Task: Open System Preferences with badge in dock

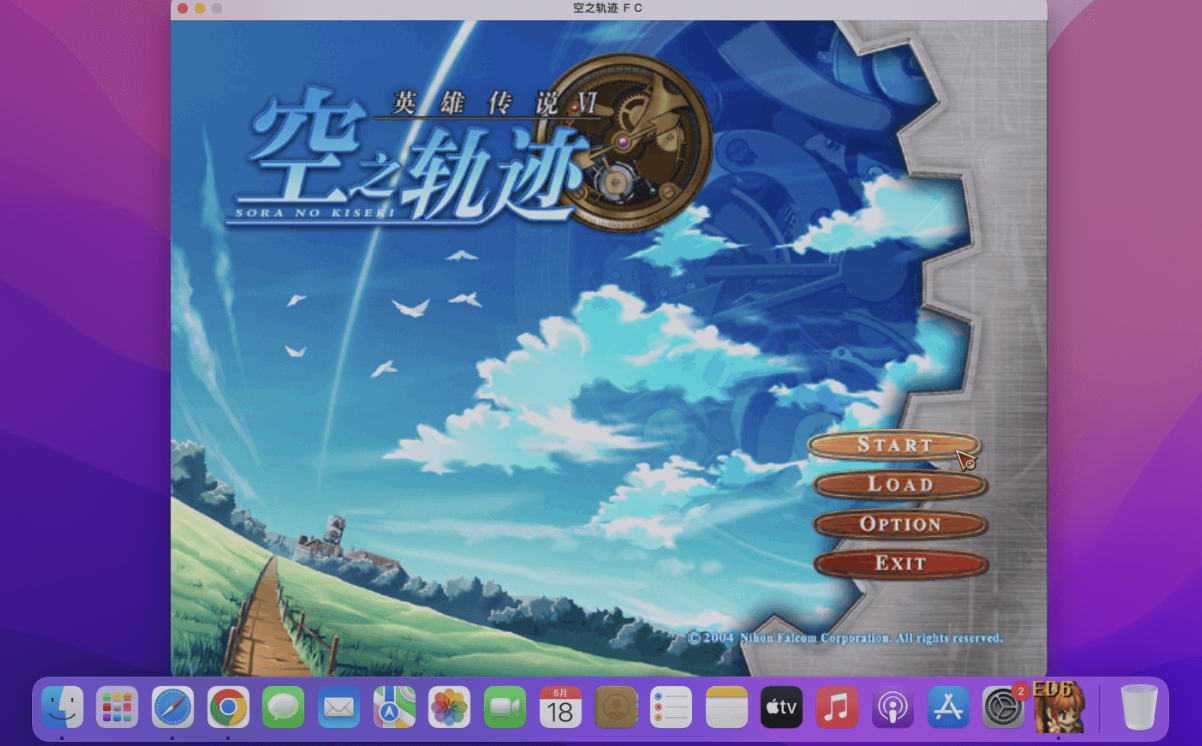Action: coord(1003,708)
